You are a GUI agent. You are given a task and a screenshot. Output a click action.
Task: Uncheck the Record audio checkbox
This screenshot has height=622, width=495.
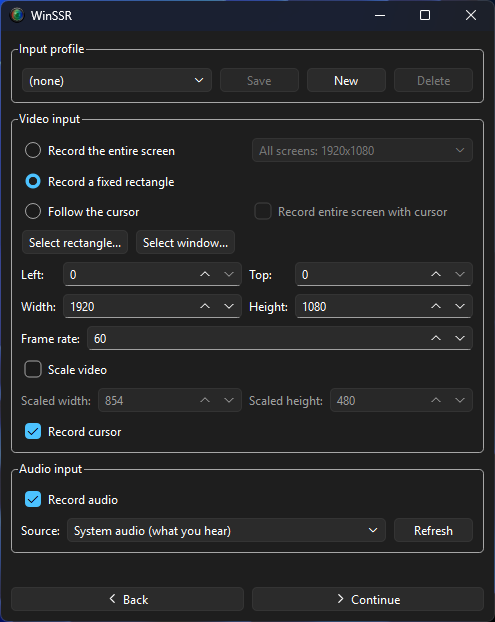click(33, 499)
